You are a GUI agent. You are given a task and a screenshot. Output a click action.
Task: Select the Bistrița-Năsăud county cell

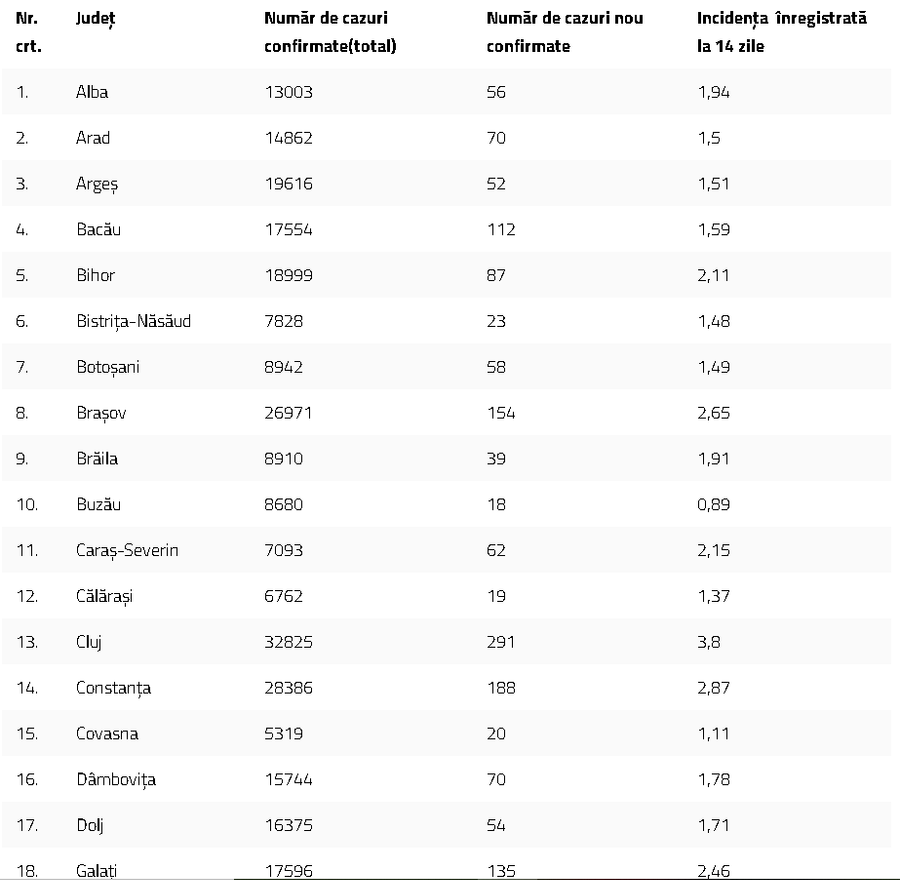(133, 321)
